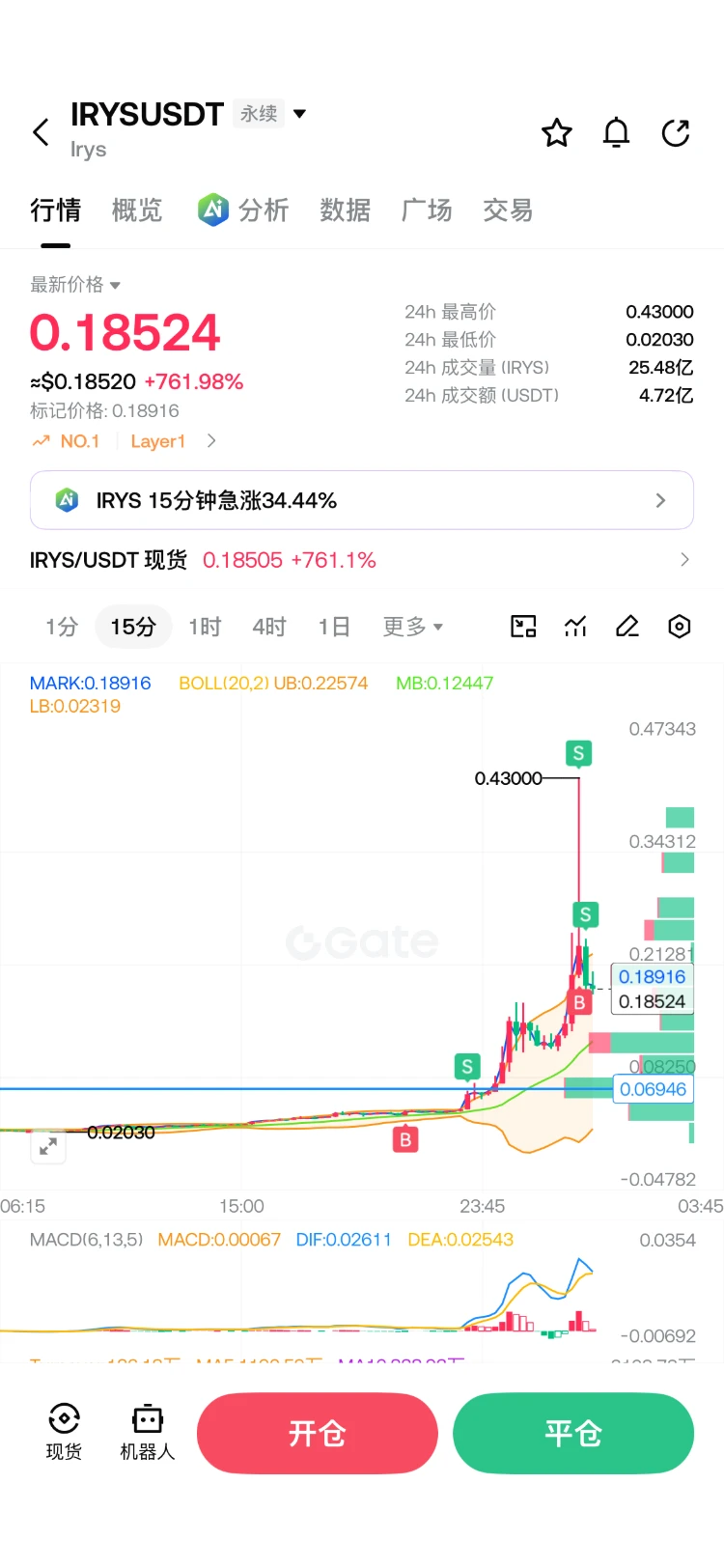Switch to the 数据 tab

click(x=345, y=210)
